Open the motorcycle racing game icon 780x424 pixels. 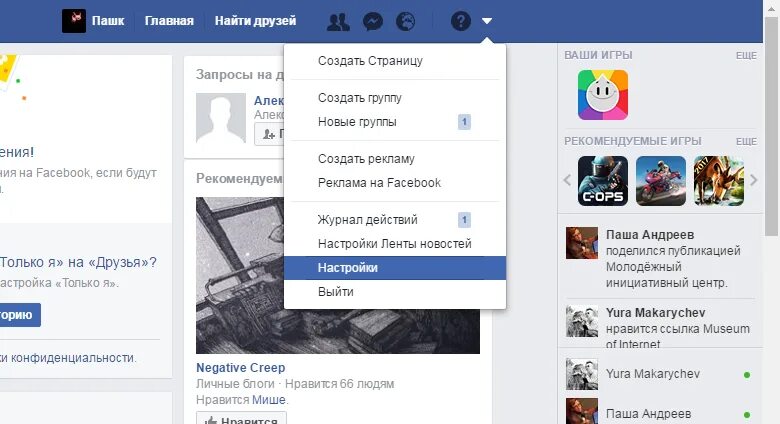(x=661, y=181)
